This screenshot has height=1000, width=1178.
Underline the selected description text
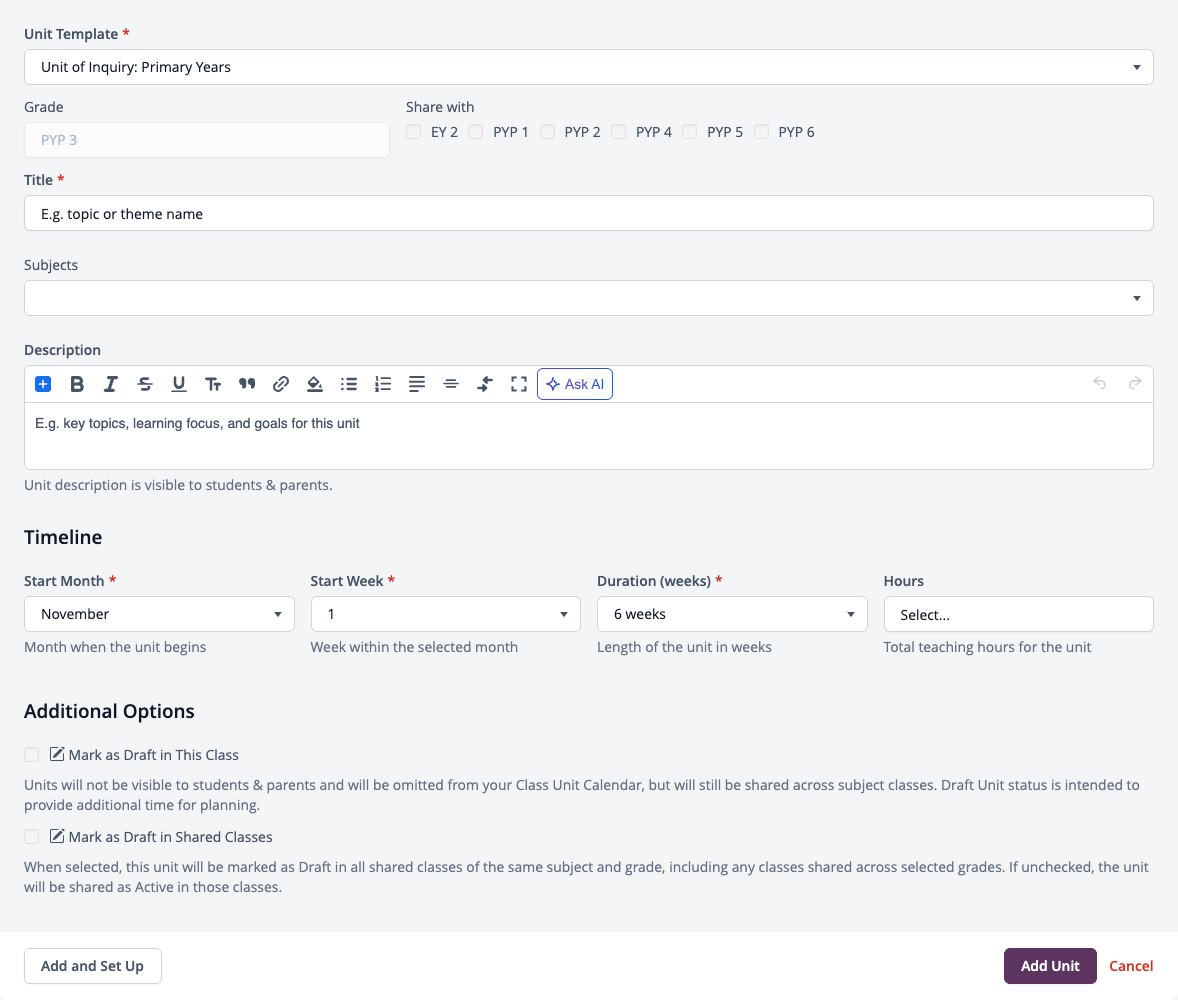[x=179, y=384]
